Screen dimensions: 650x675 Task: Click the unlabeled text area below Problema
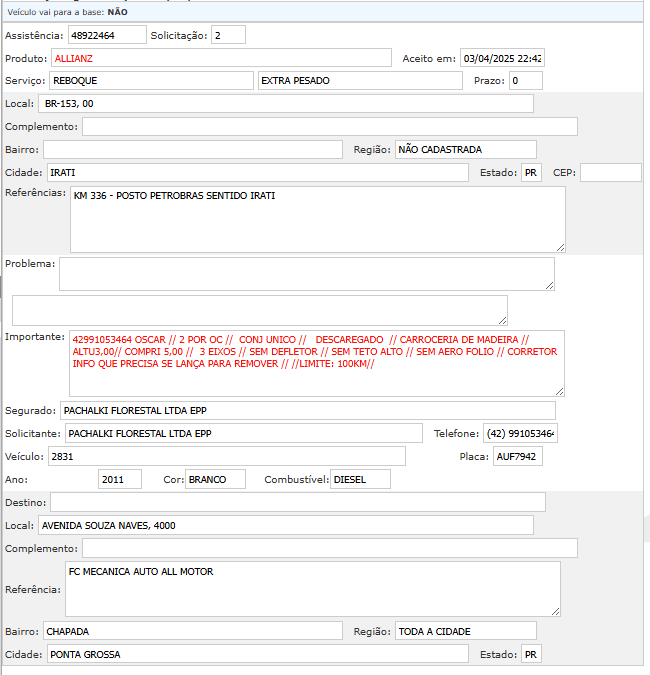coord(260,310)
